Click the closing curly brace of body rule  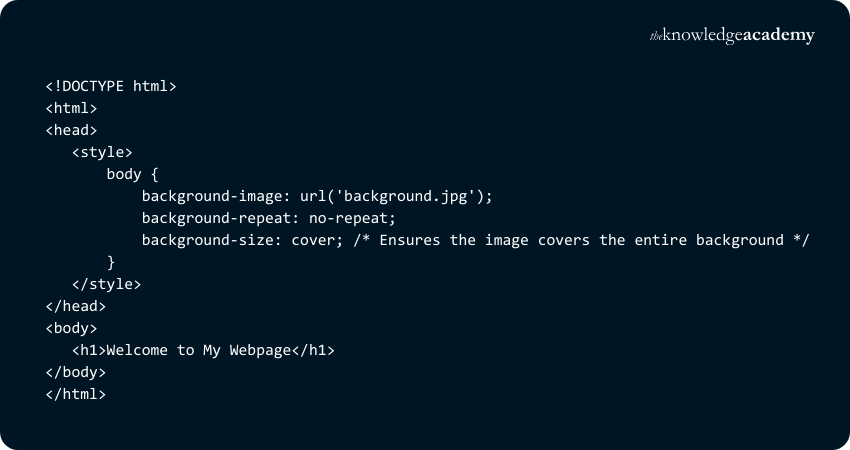coord(111,262)
